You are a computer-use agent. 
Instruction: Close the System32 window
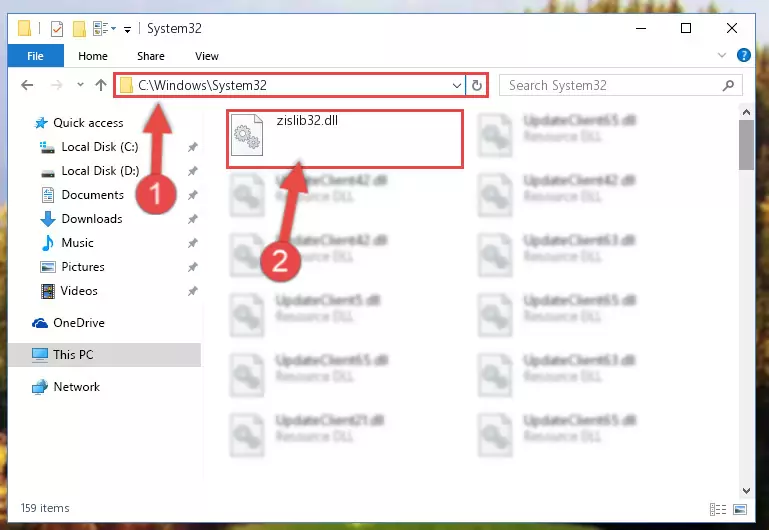(x=732, y=28)
